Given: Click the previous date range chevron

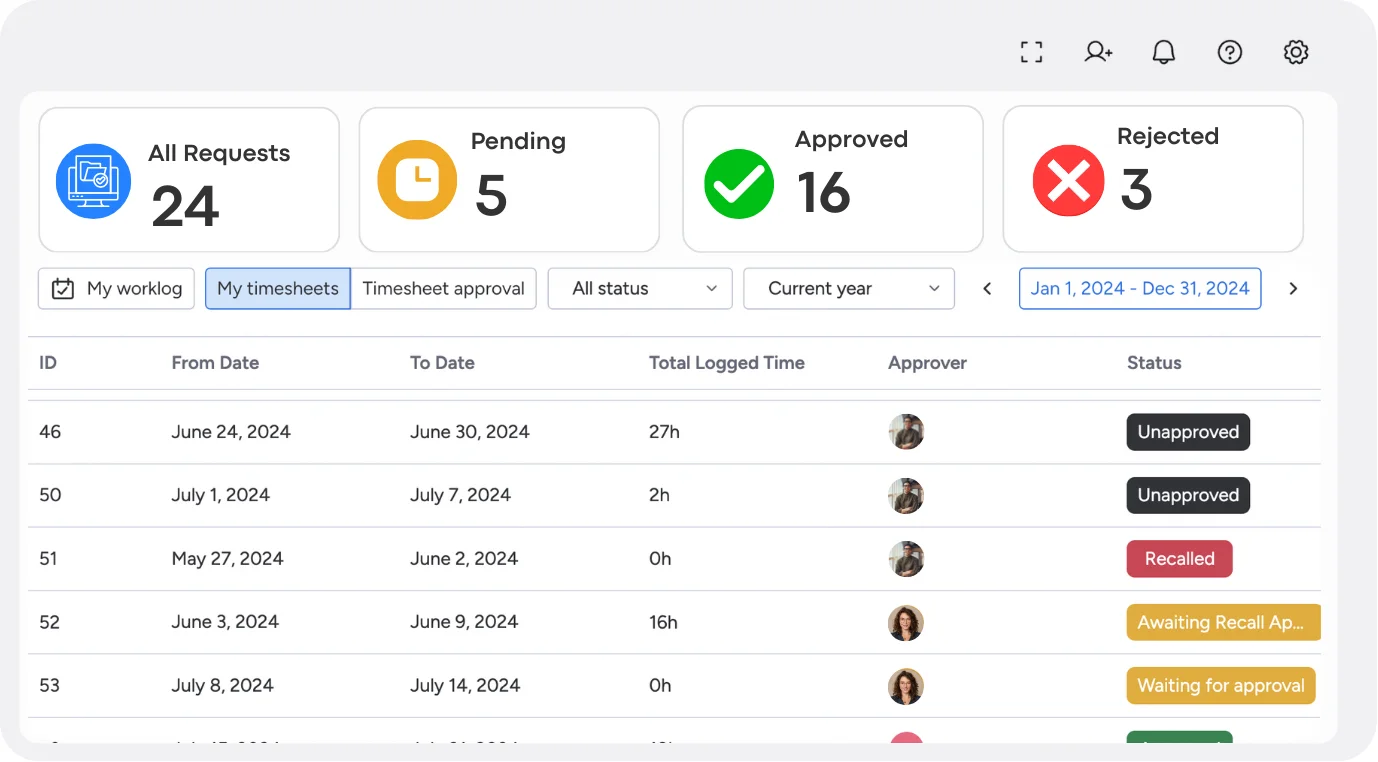Looking at the screenshot, I should (x=987, y=288).
